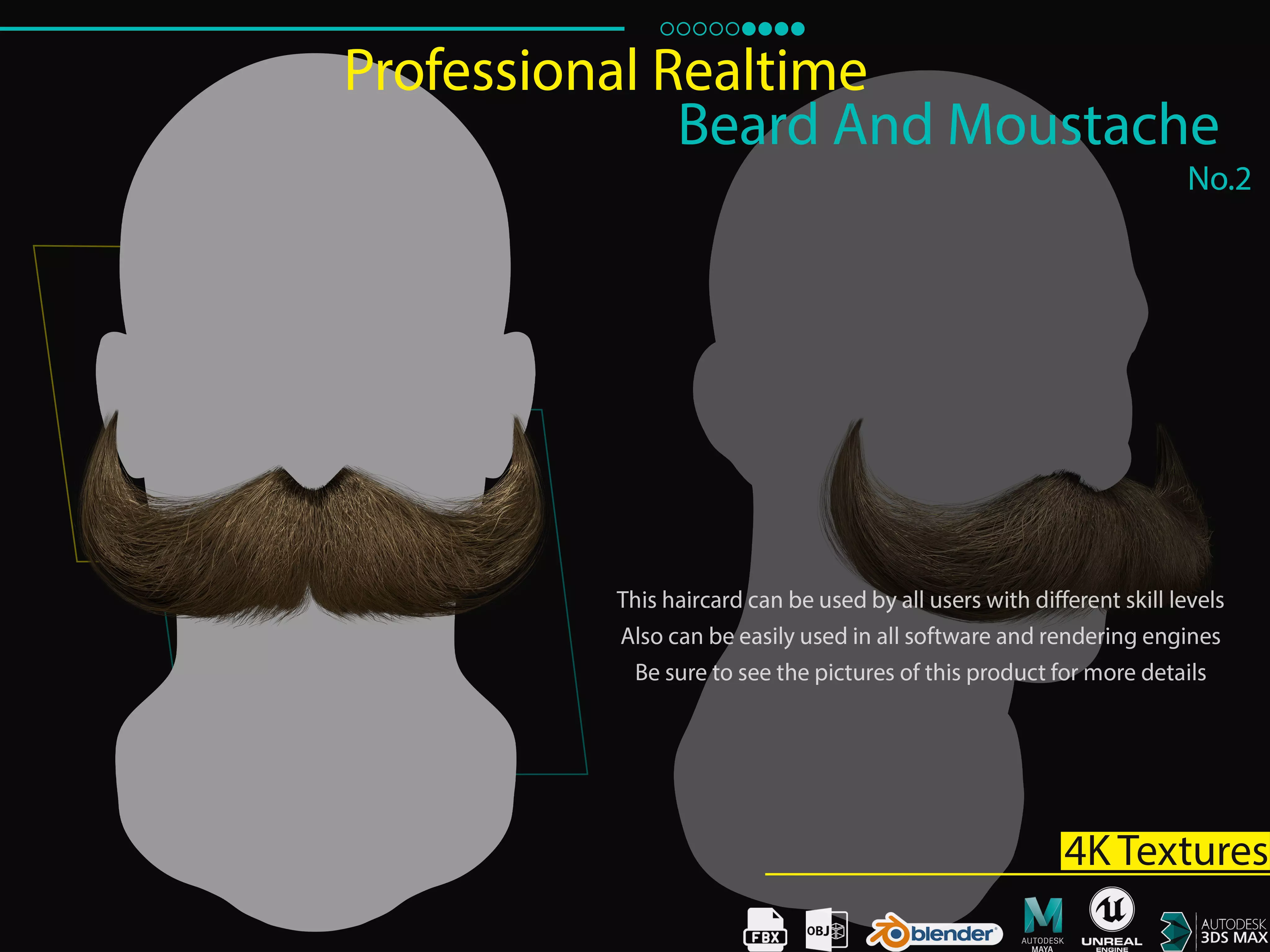Viewport: 1270px width, 952px height.
Task: Click the 'Beard And Moustache' teal title
Action: [948, 125]
